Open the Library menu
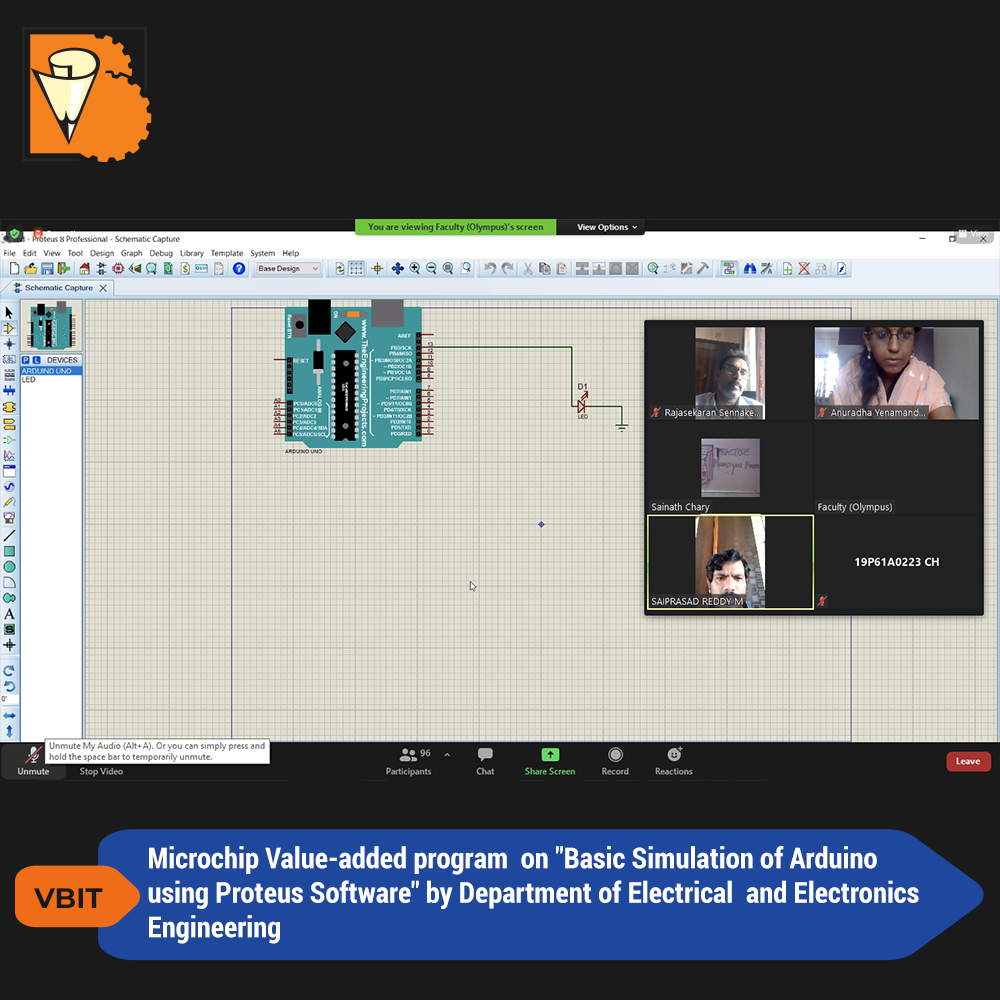 pos(191,253)
